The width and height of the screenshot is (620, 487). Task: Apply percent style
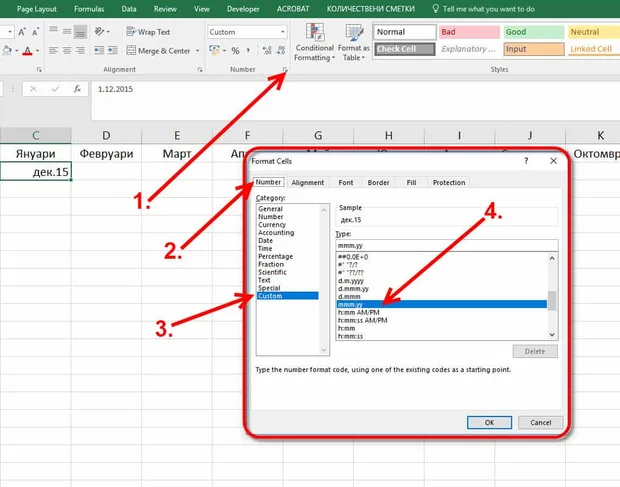pyautogui.click(x=236, y=51)
